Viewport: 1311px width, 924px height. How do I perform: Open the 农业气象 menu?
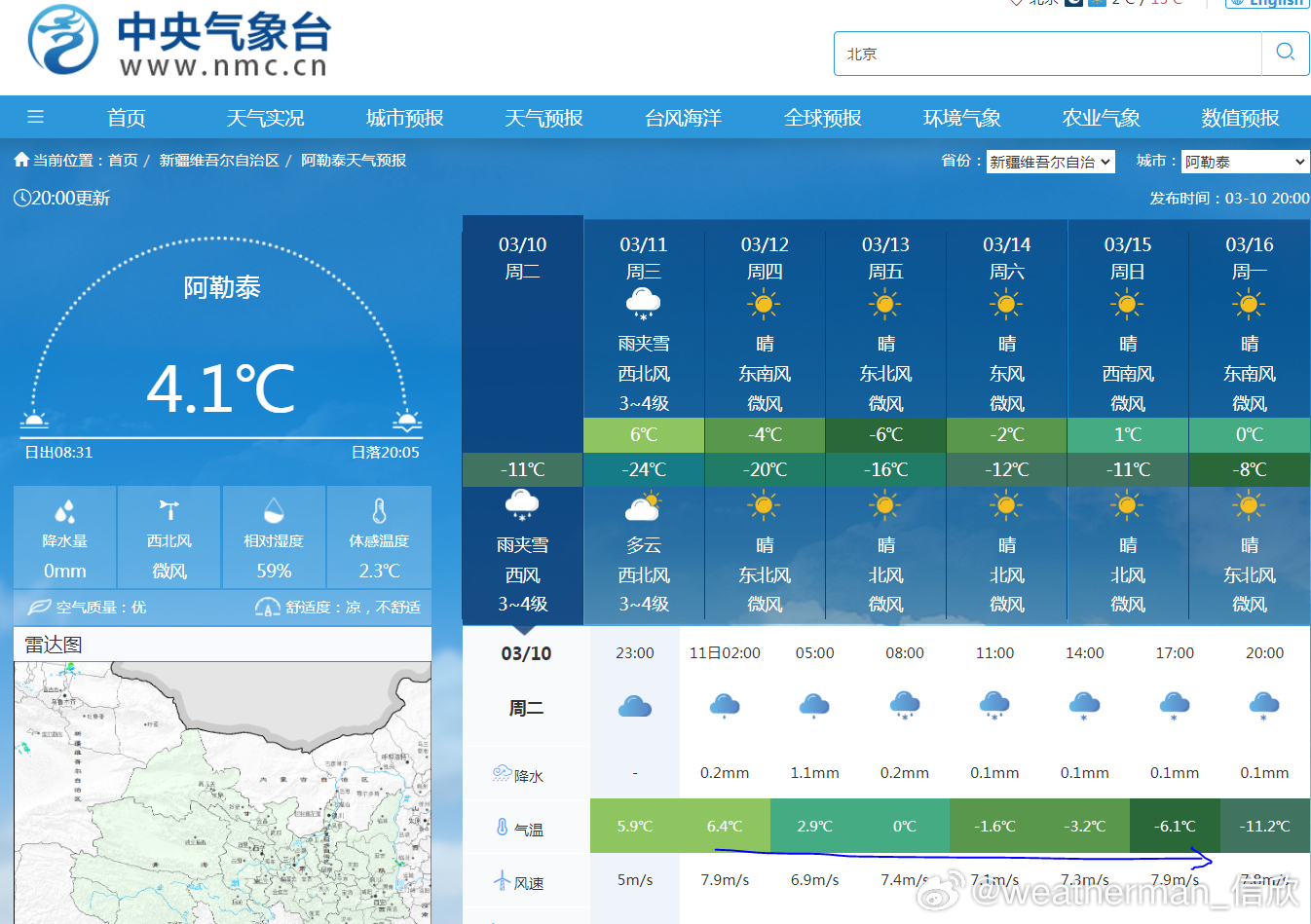point(1102,118)
